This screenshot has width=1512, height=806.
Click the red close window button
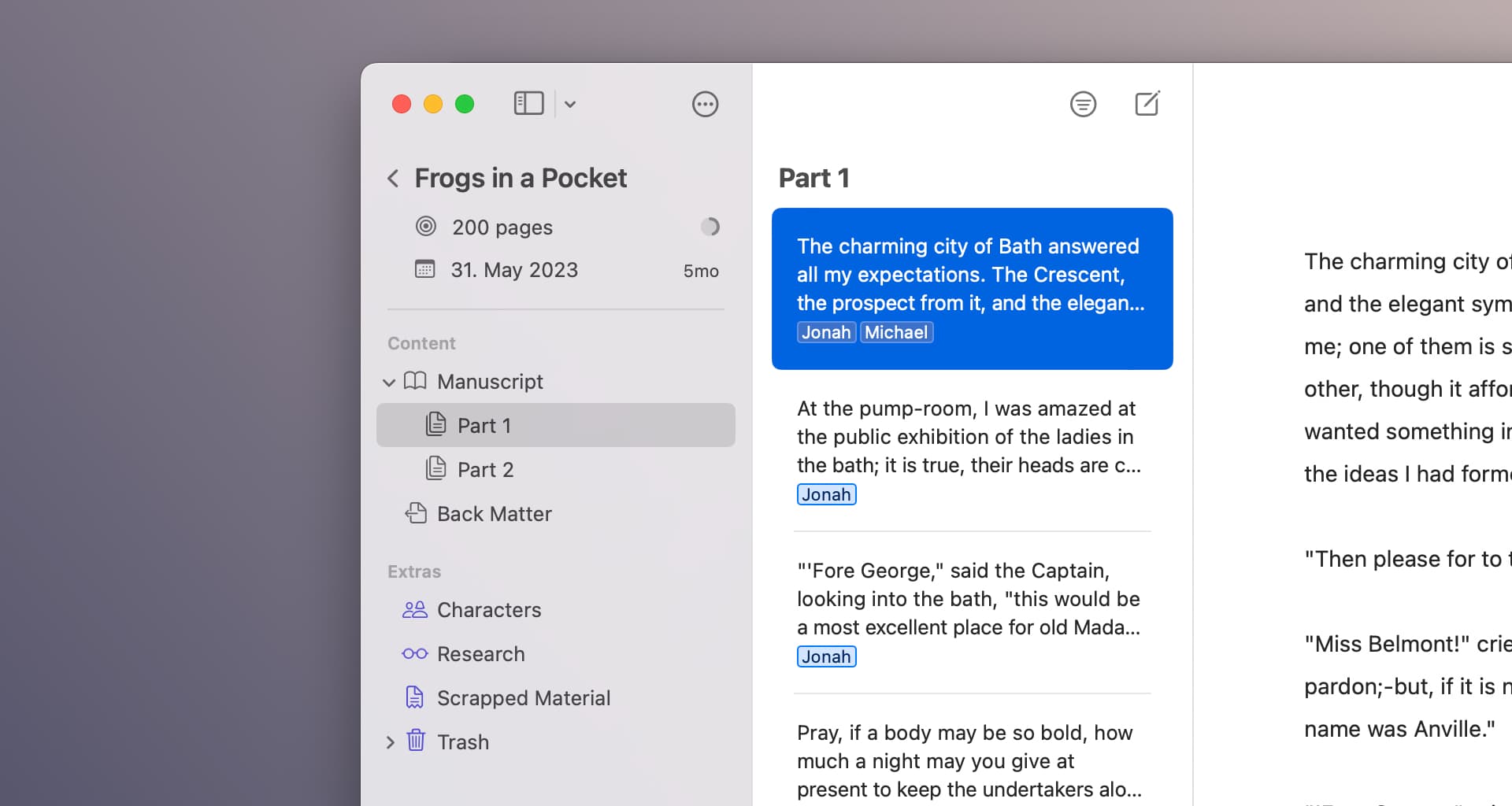(x=402, y=104)
